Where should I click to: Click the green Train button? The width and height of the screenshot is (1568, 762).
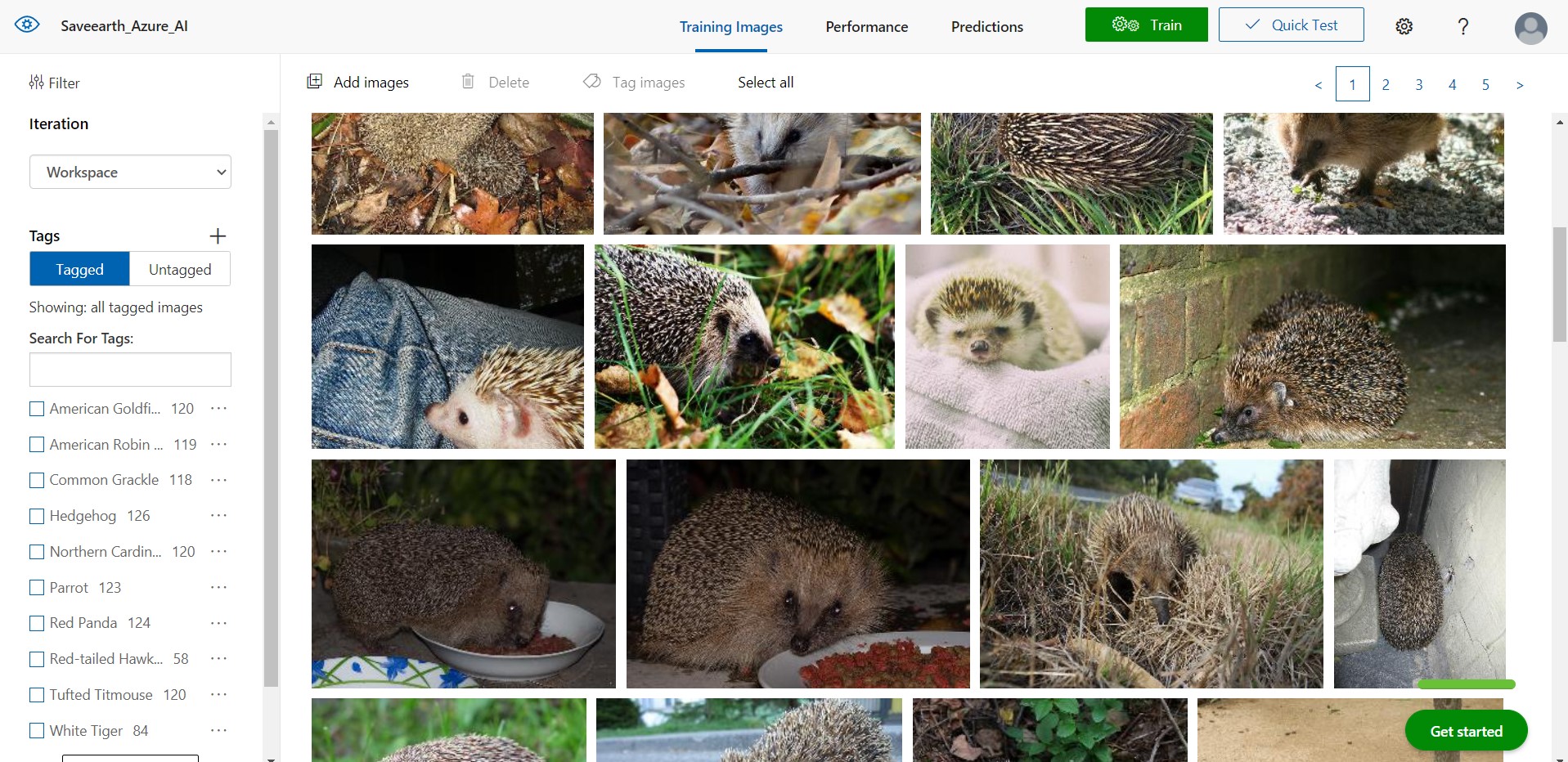pos(1146,25)
